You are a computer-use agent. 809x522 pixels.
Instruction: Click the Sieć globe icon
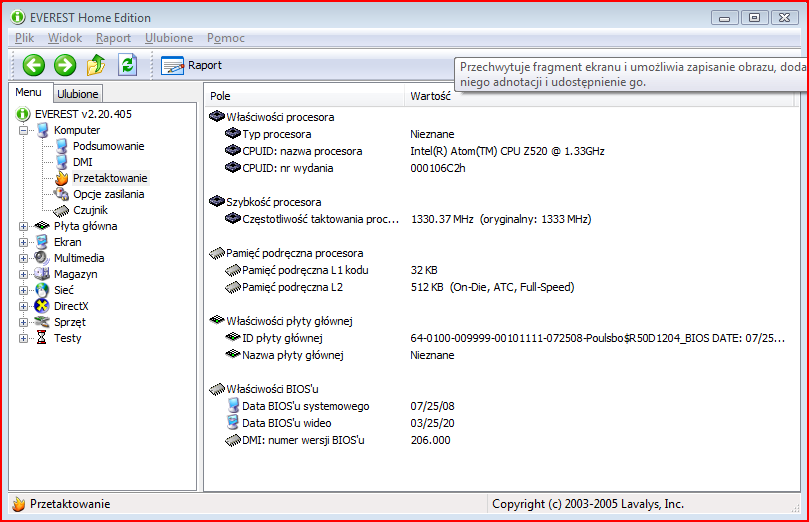[x=42, y=290]
